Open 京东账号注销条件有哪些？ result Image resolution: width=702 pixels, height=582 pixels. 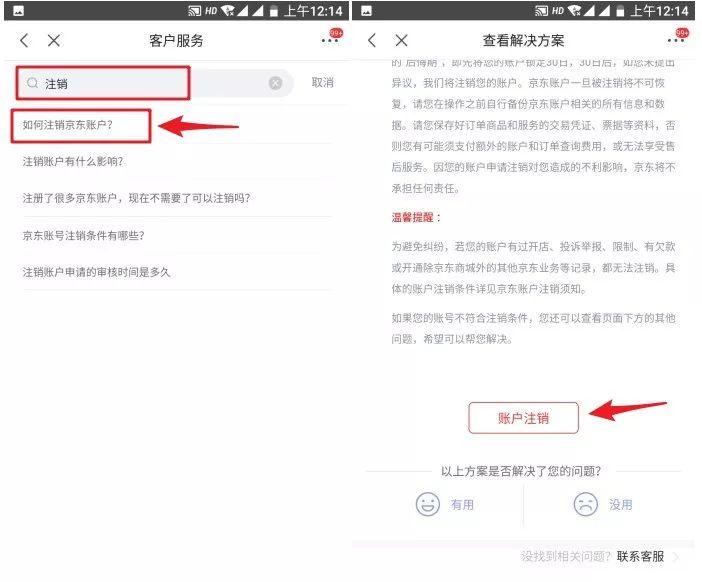tap(83, 235)
